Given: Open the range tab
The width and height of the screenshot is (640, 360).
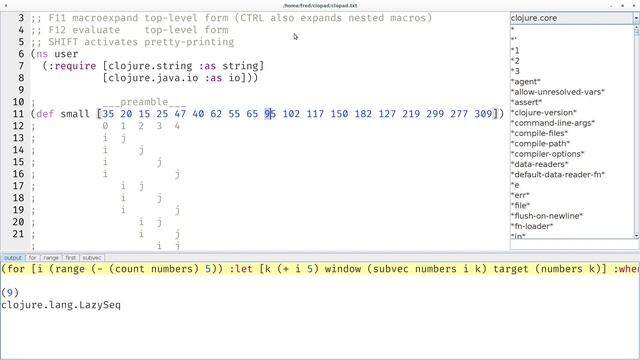Looking at the screenshot, I should 51,258.
